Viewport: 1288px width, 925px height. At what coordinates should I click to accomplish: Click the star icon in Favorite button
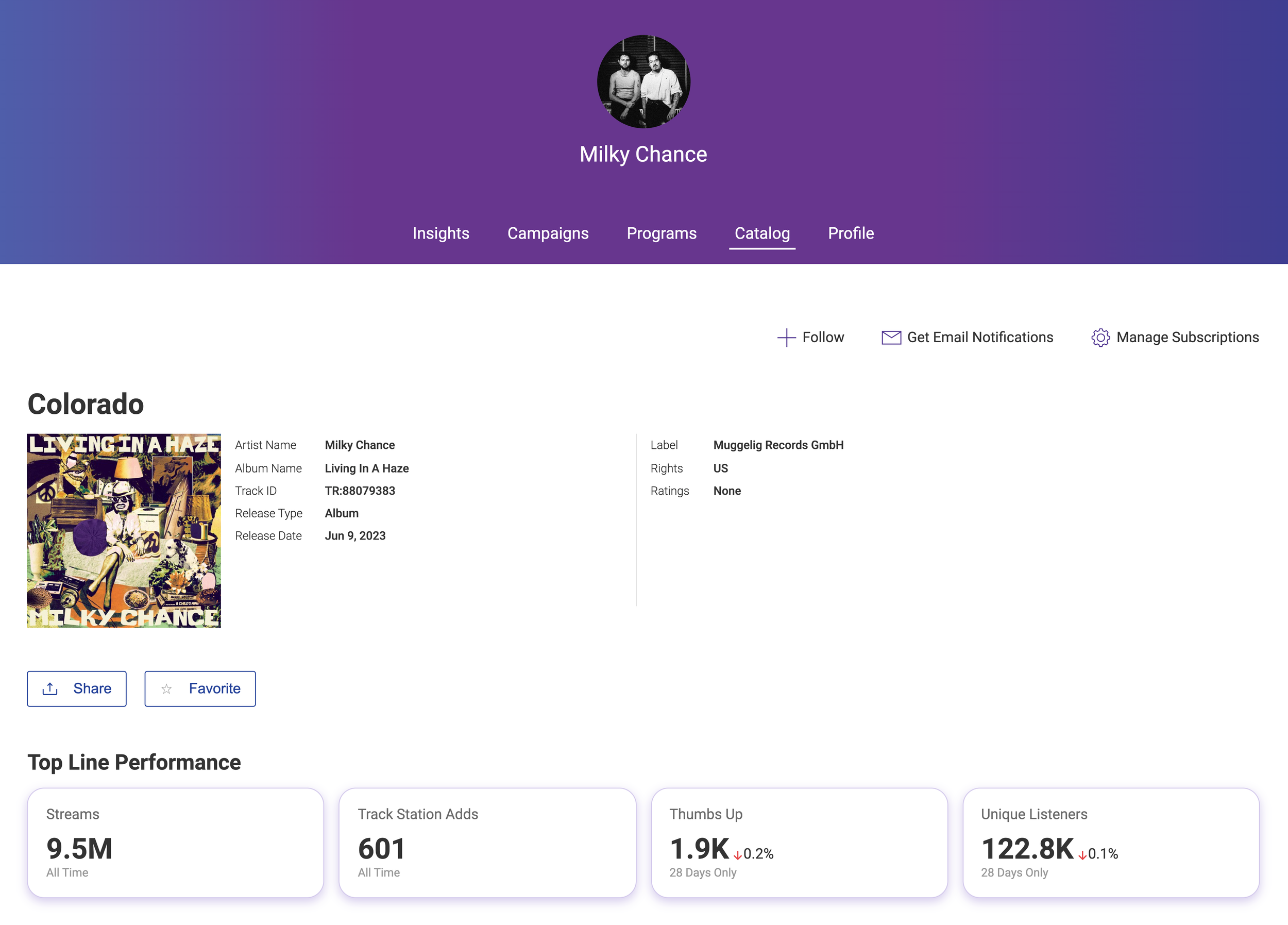(x=166, y=689)
